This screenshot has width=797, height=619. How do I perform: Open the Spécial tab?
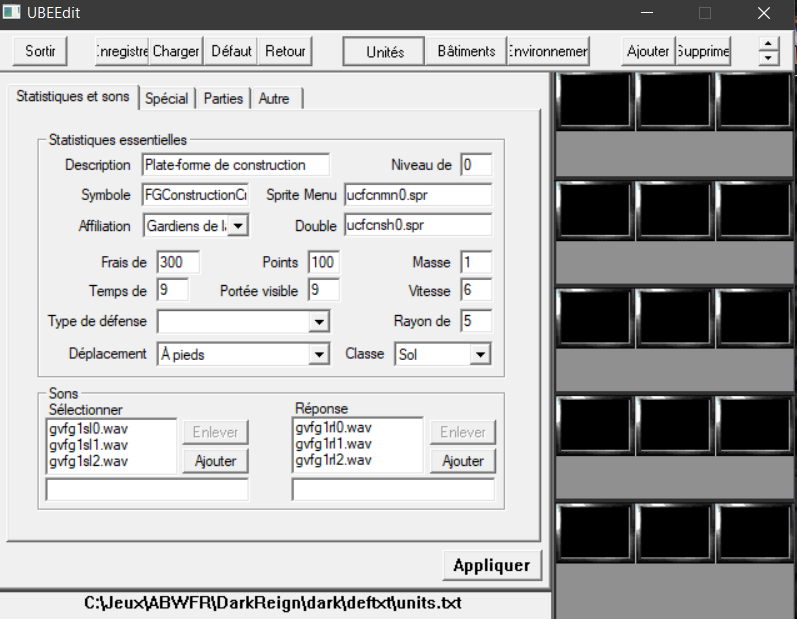click(x=167, y=99)
